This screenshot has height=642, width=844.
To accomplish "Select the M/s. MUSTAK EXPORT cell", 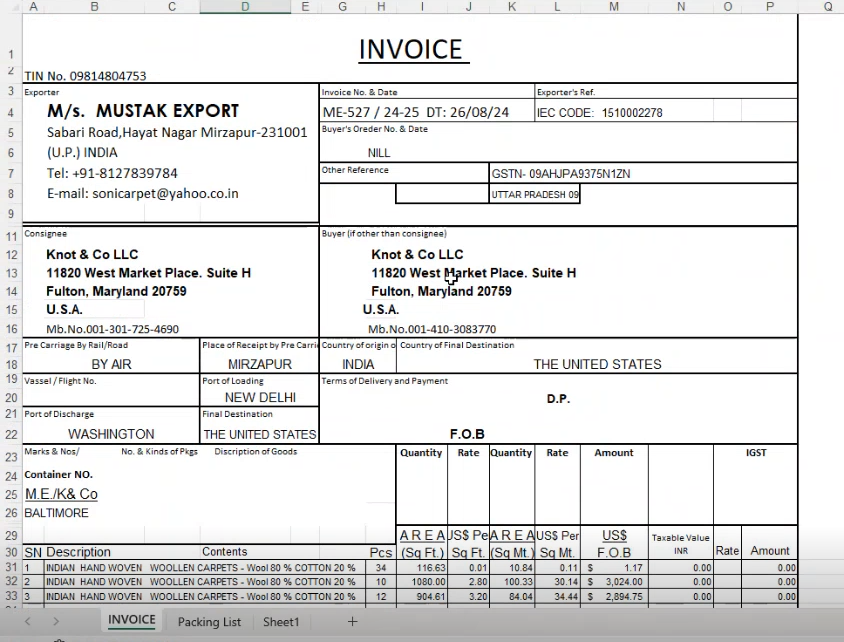I will point(143,111).
